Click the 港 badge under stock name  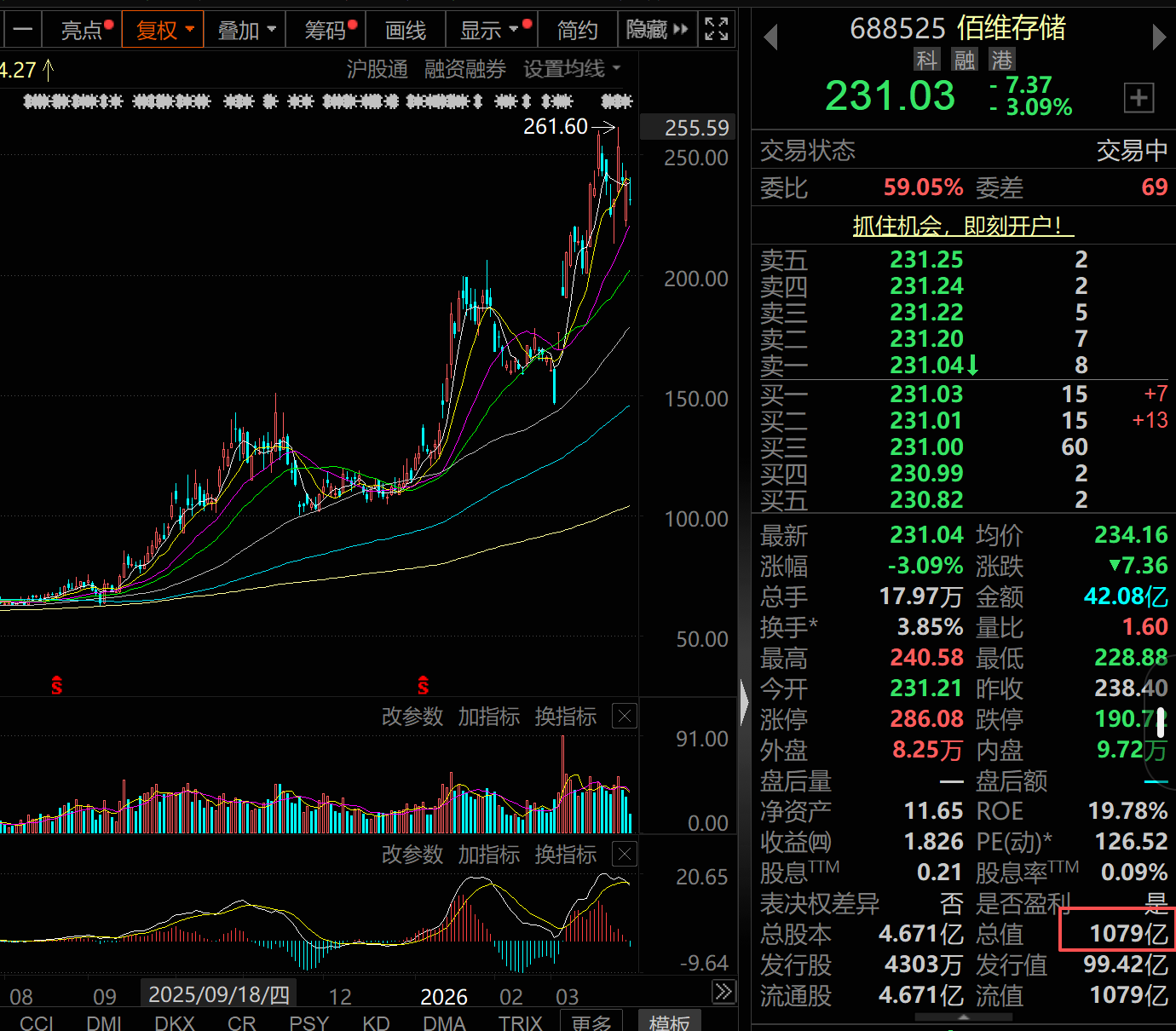[1002, 60]
